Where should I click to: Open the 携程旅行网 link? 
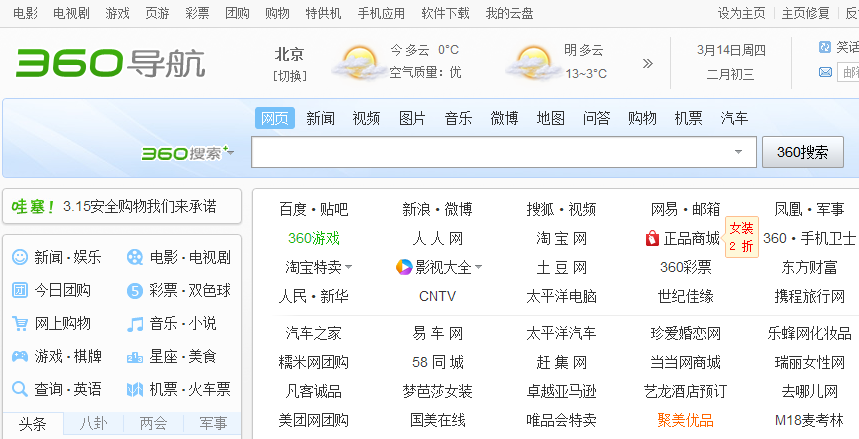point(810,297)
